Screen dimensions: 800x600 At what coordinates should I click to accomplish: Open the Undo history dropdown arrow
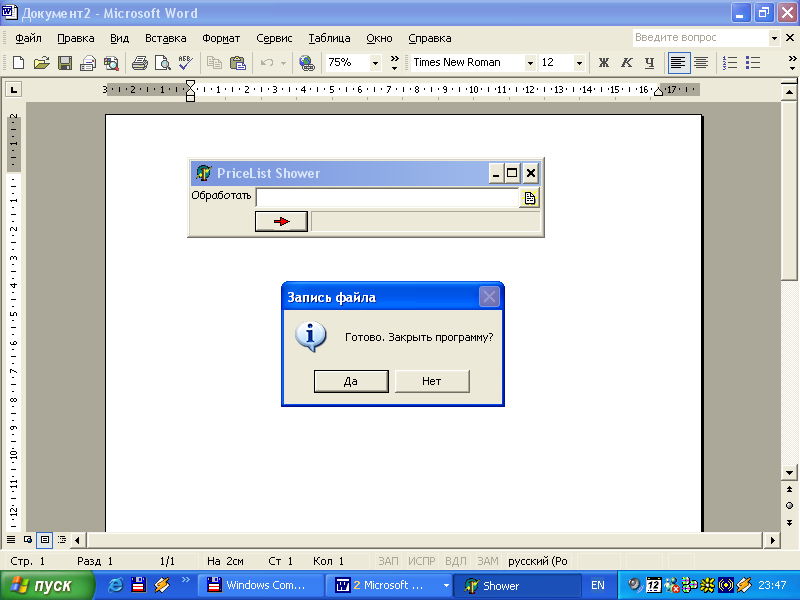tap(284, 63)
